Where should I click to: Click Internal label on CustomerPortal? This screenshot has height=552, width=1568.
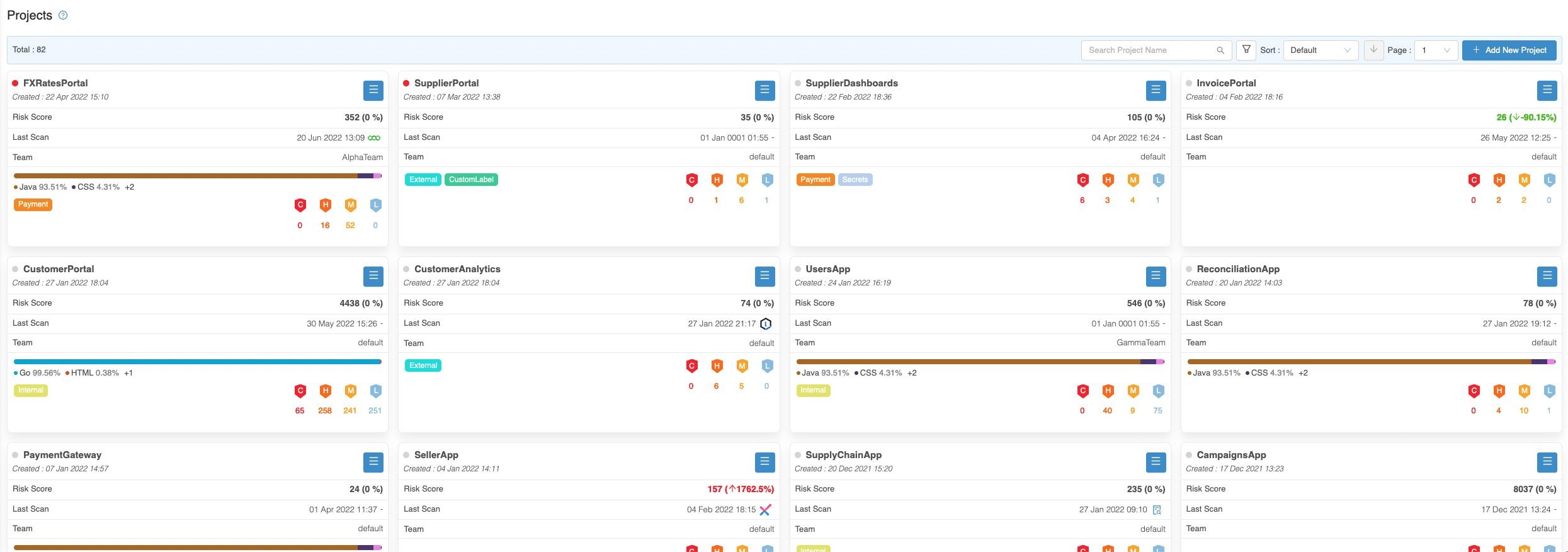31,390
